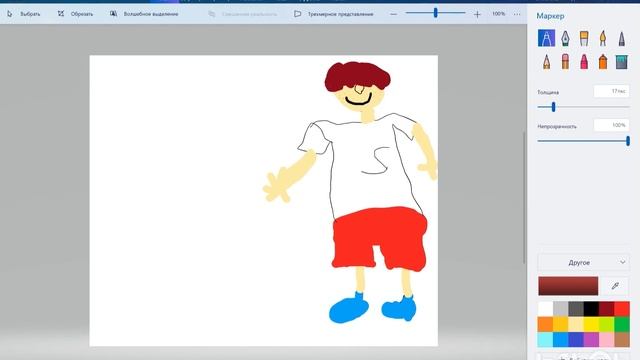
Task: Select the Pencil tool
Action: [546, 62]
